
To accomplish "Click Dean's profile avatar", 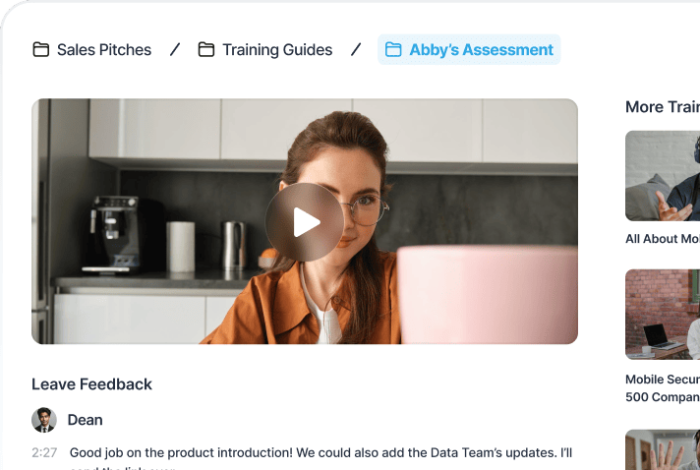I will (44, 420).
